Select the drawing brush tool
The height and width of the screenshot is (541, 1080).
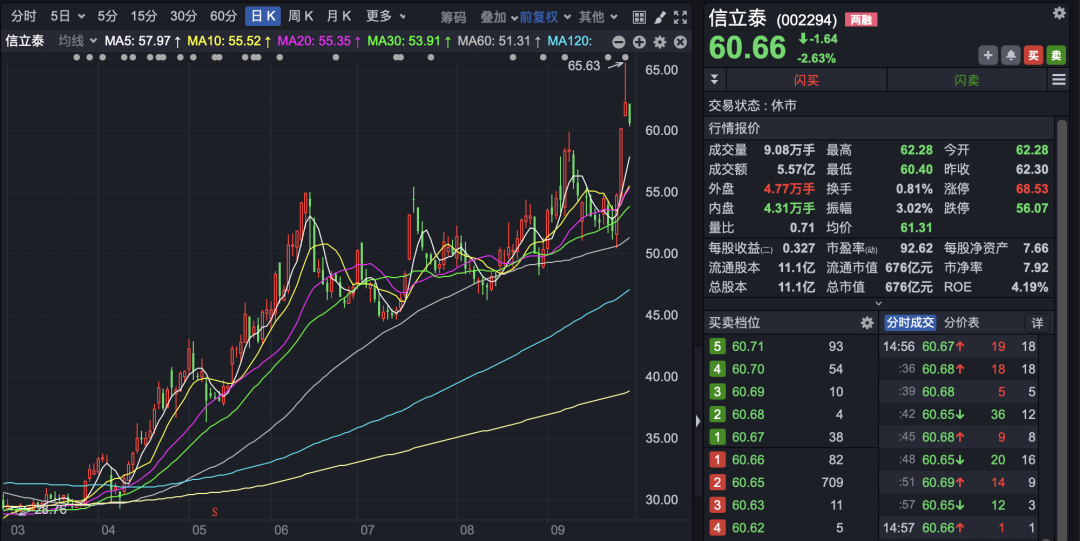point(659,17)
